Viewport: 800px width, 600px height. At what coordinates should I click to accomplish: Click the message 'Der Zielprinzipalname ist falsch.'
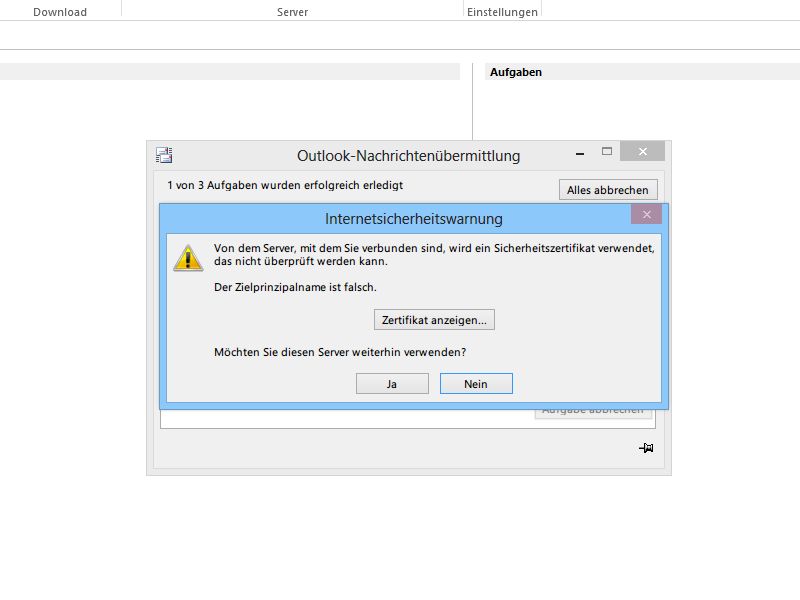(295, 287)
